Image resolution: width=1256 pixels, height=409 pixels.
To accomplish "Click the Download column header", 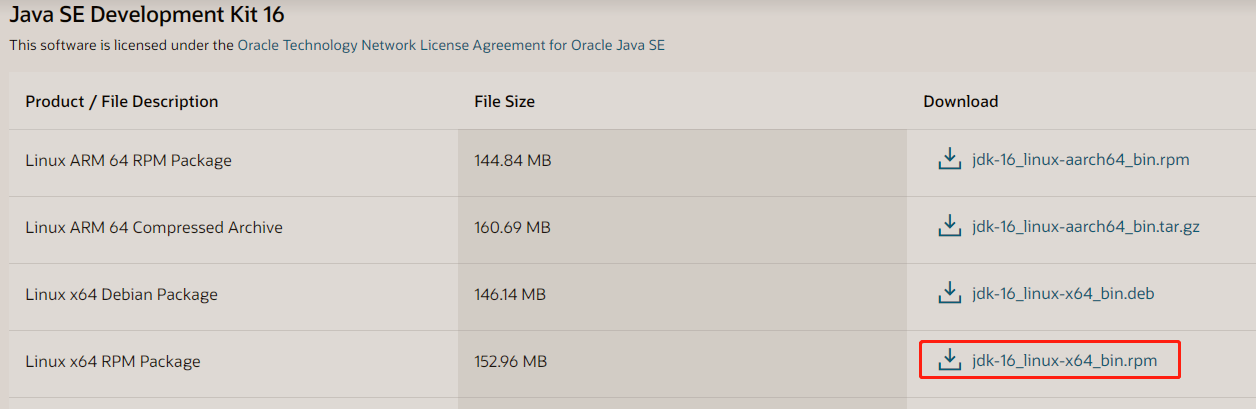I will tap(960, 101).
